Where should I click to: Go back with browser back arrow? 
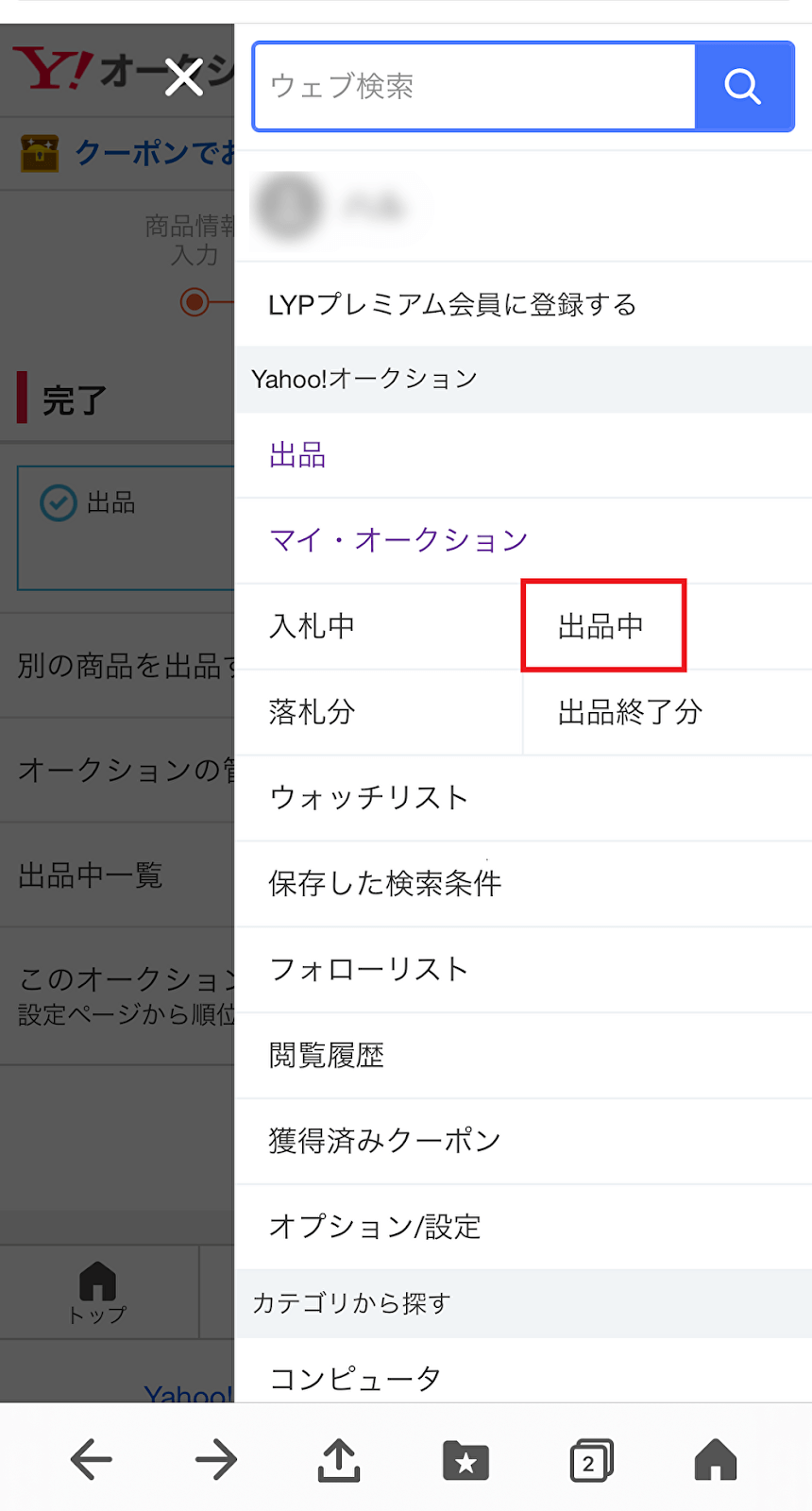[92, 1459]
